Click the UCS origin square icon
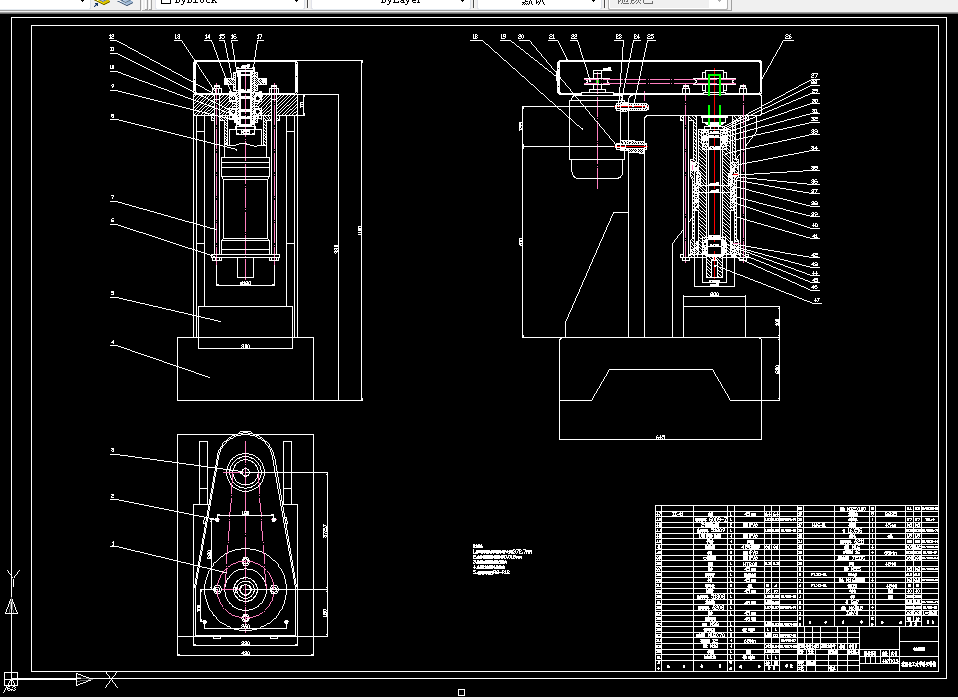This screenshot has width=958, height=700. pyautogui.click(x=11, y=679)
